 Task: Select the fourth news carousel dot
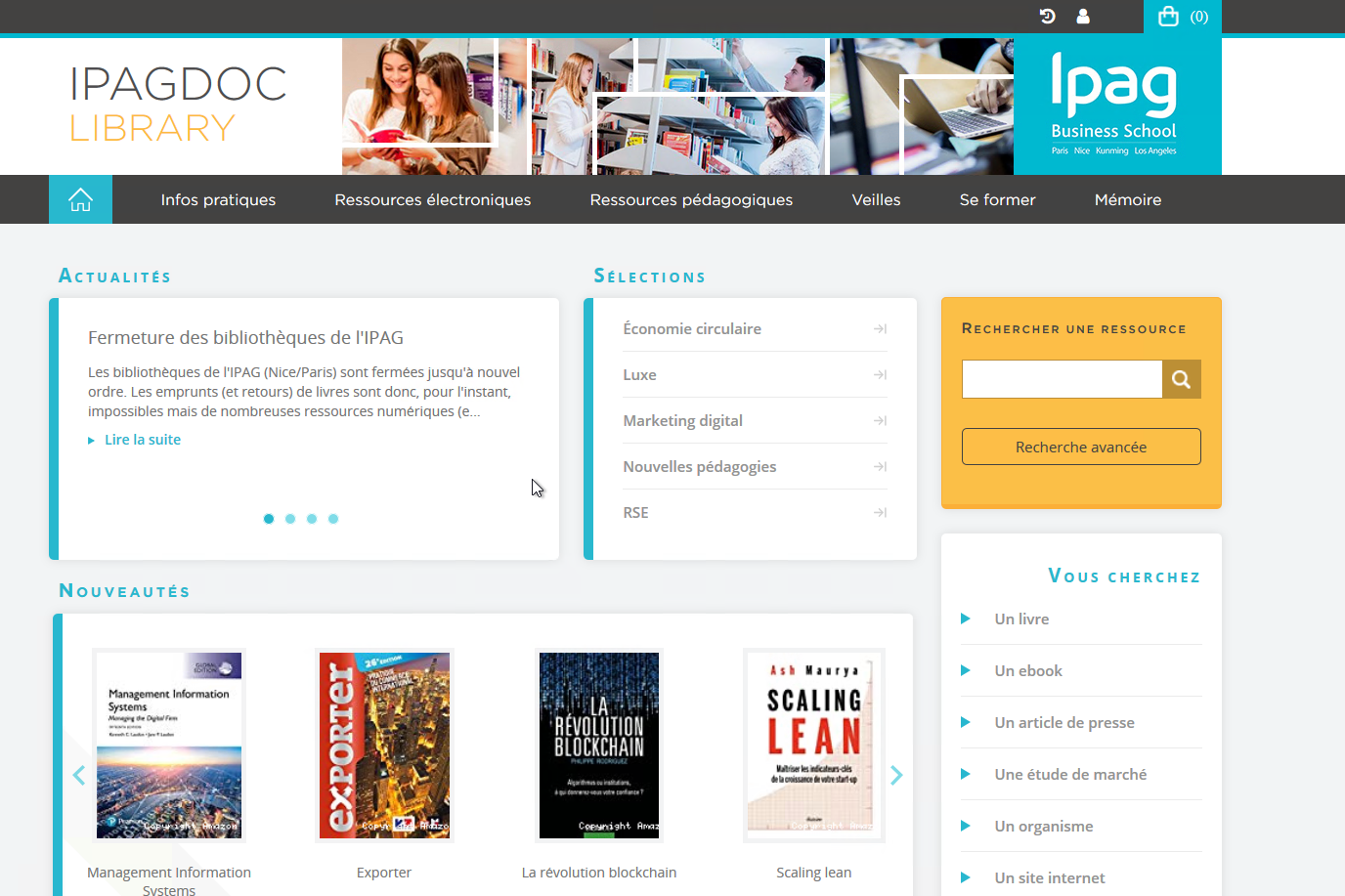tap(333, 519)
